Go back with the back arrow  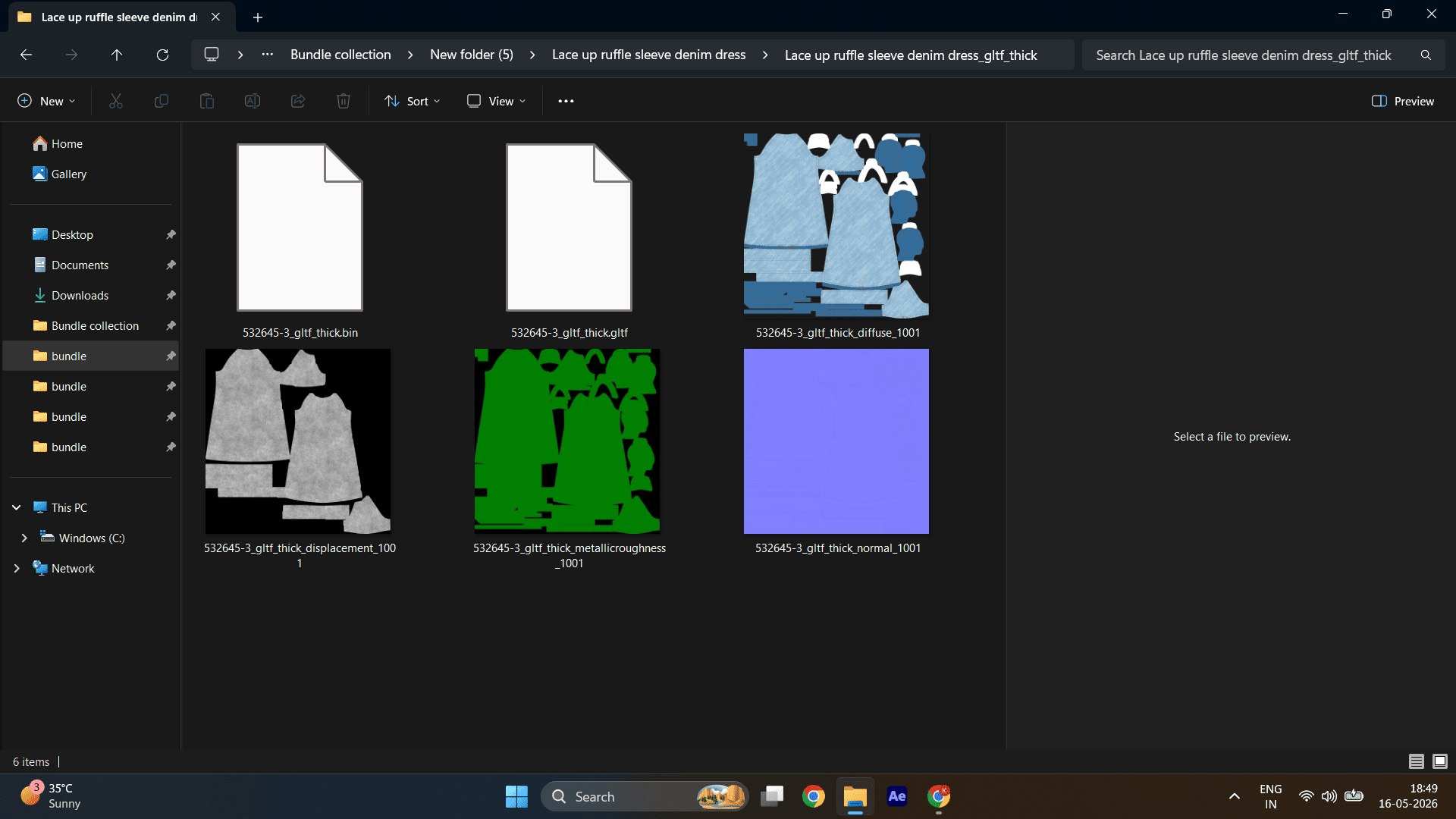[26, 55]
